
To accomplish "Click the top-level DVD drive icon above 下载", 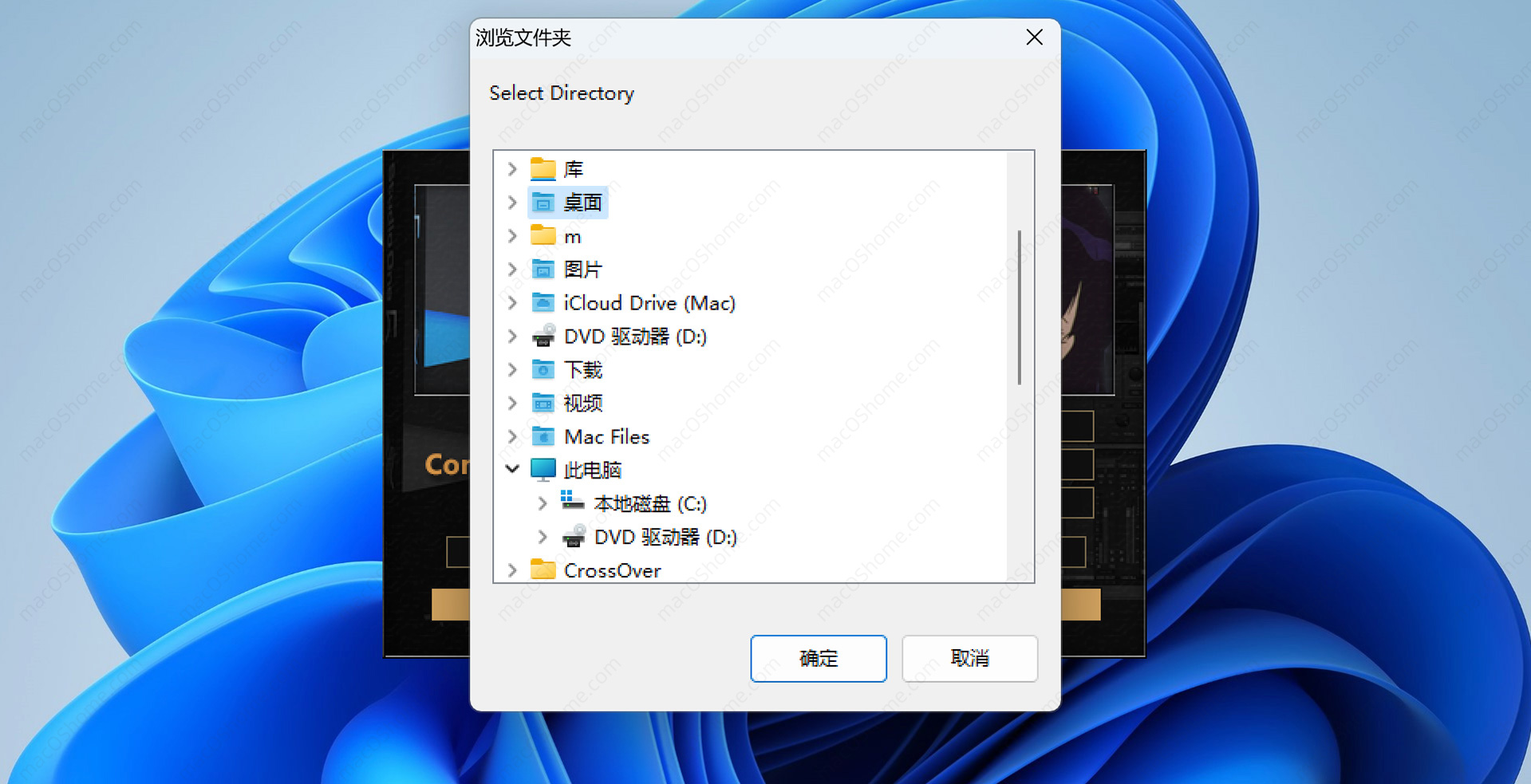I will 543,337.
